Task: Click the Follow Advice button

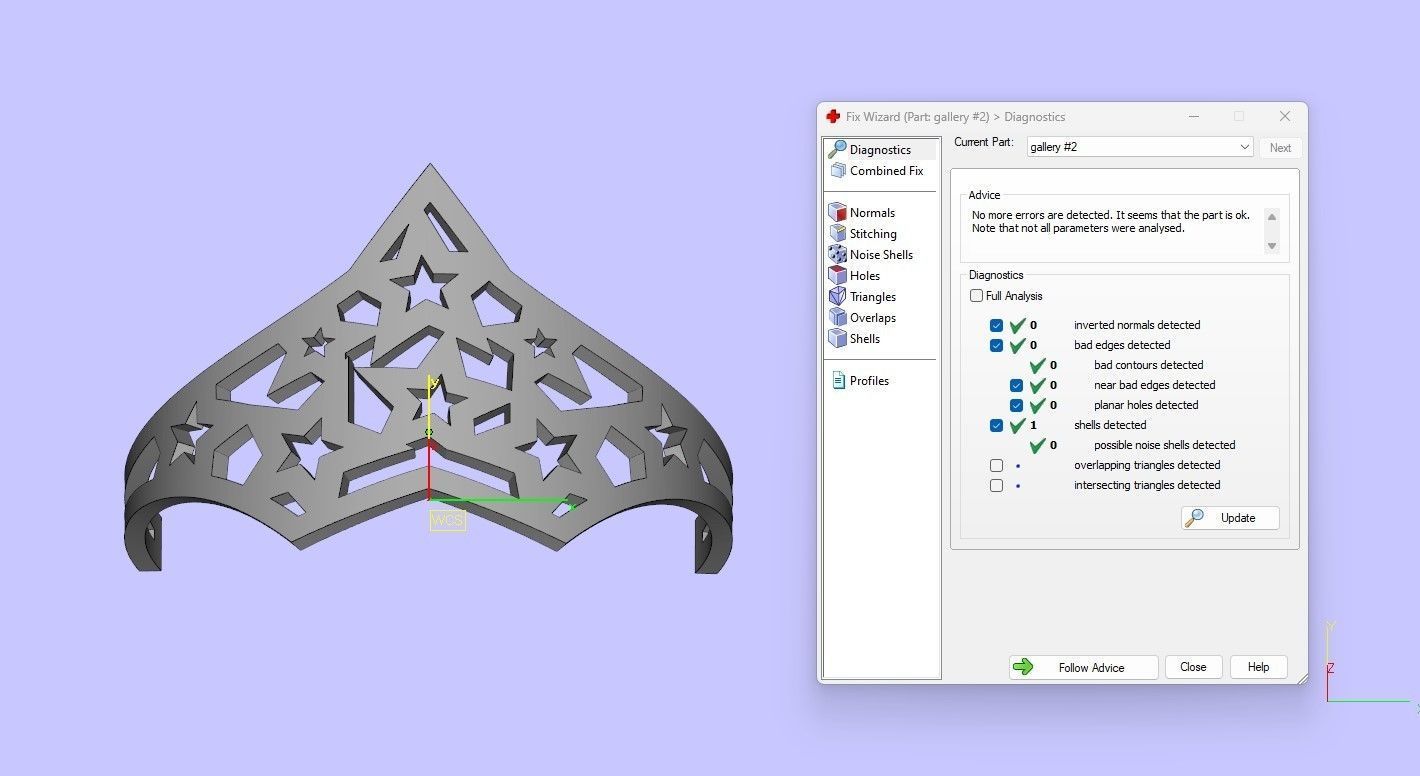Action: tap(1083, 667)
